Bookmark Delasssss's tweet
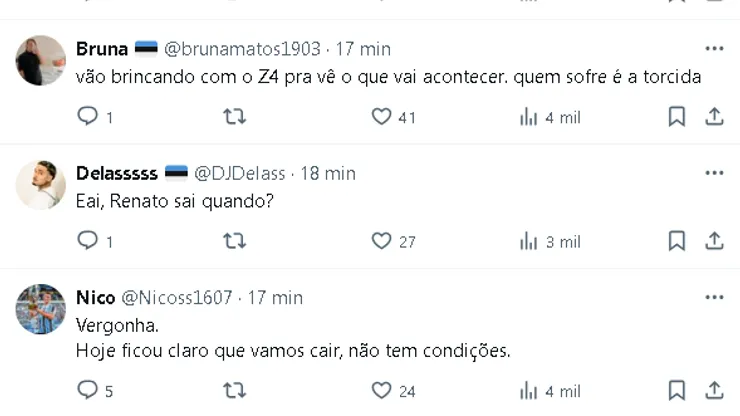The height and width of the screenshot is (416, 740). [677, 241]
